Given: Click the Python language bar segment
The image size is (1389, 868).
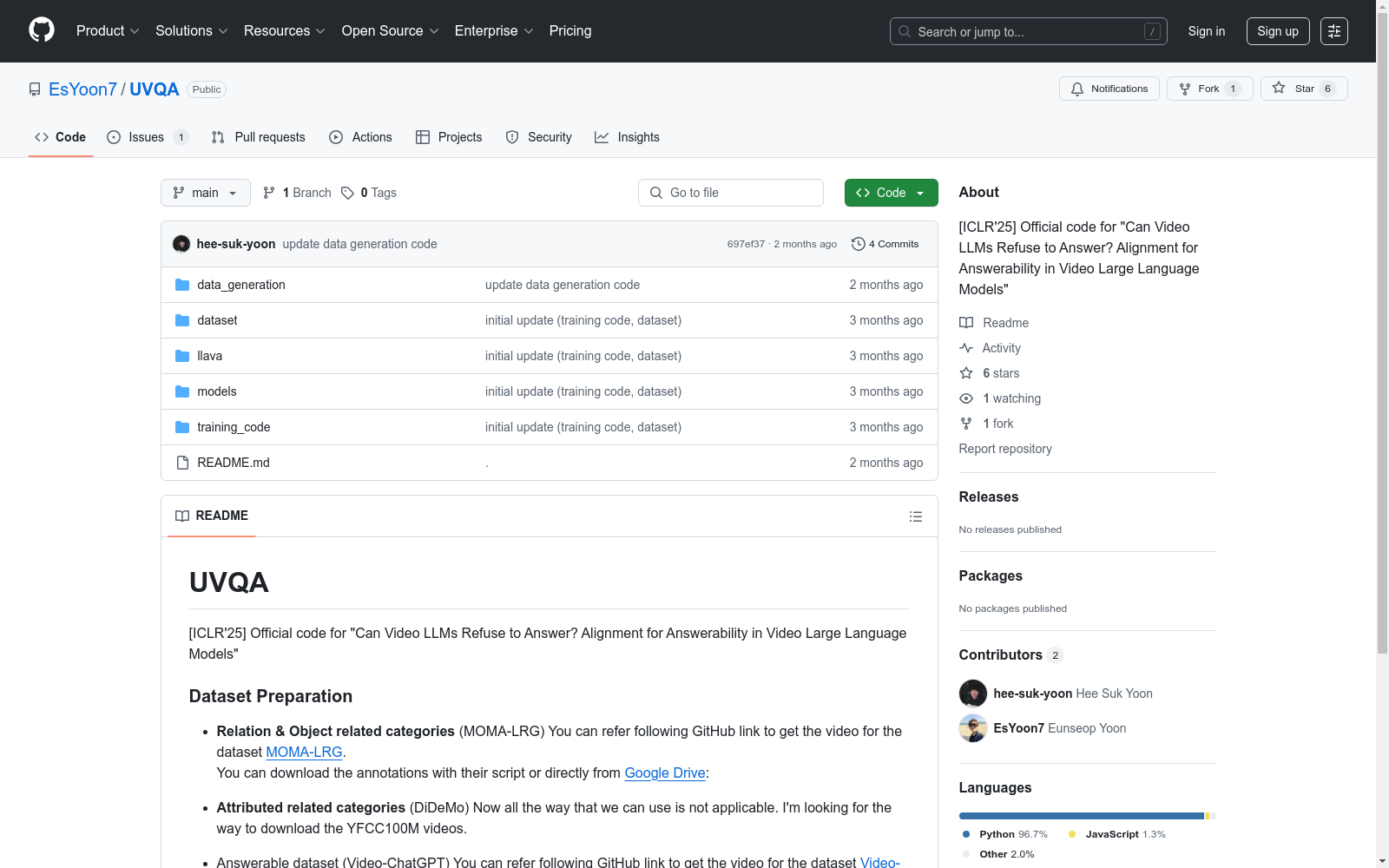Looking at the screenshot, I should [1082, 816].
